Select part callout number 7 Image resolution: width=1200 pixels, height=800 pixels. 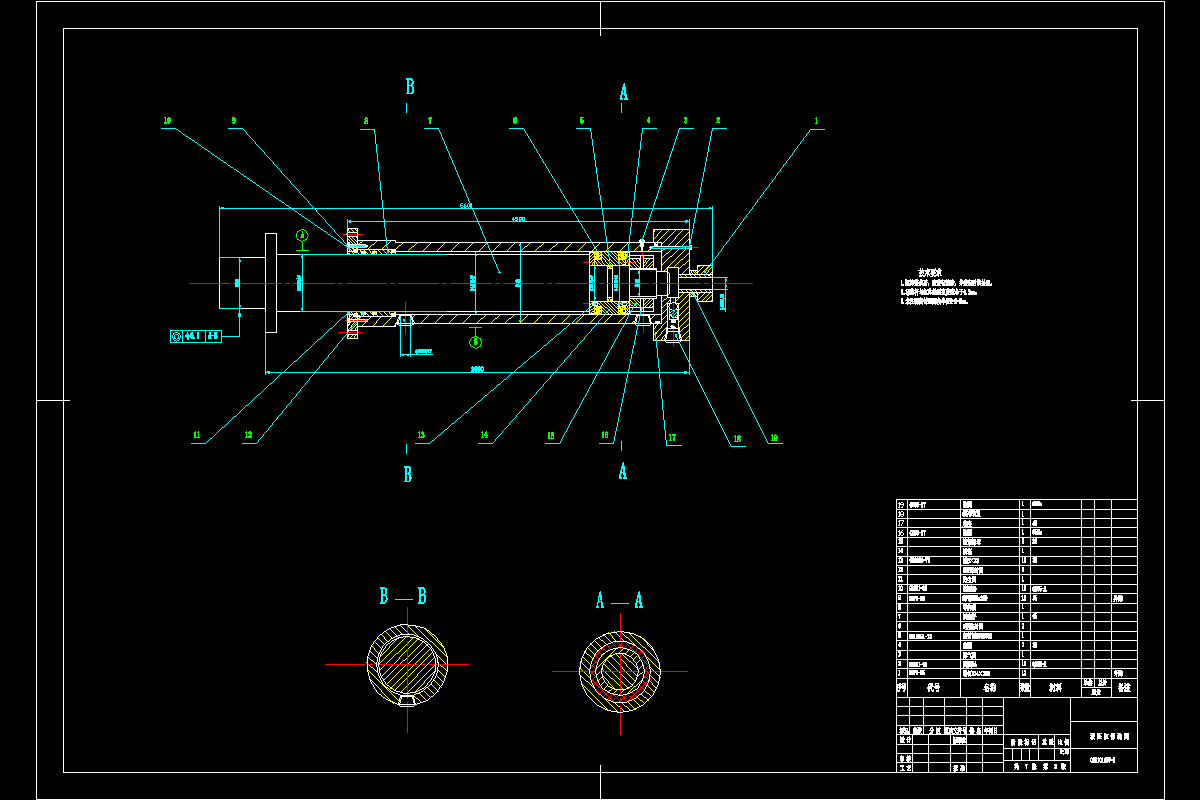pyautogui.click(x=429, y=121)
